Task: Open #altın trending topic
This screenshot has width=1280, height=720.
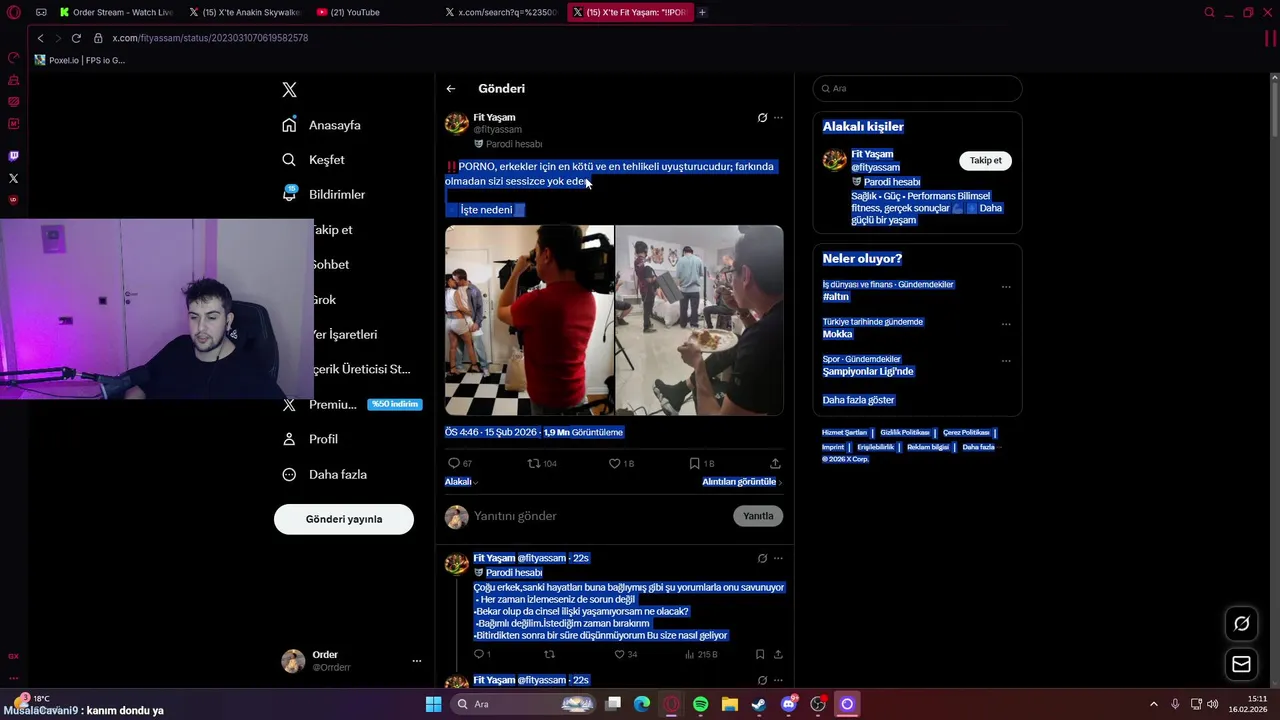Action: (x=836, y=297)
